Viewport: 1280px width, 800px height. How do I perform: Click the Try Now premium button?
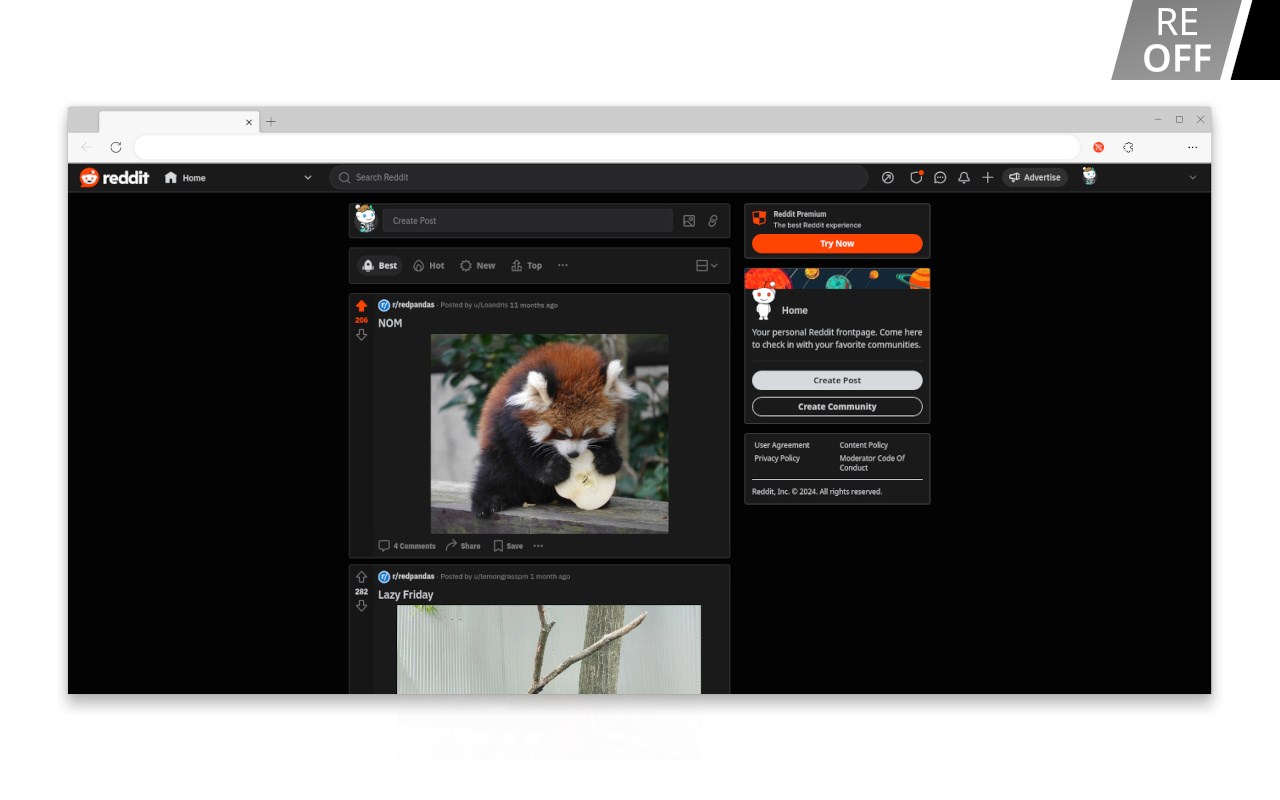tap(837, 244)
